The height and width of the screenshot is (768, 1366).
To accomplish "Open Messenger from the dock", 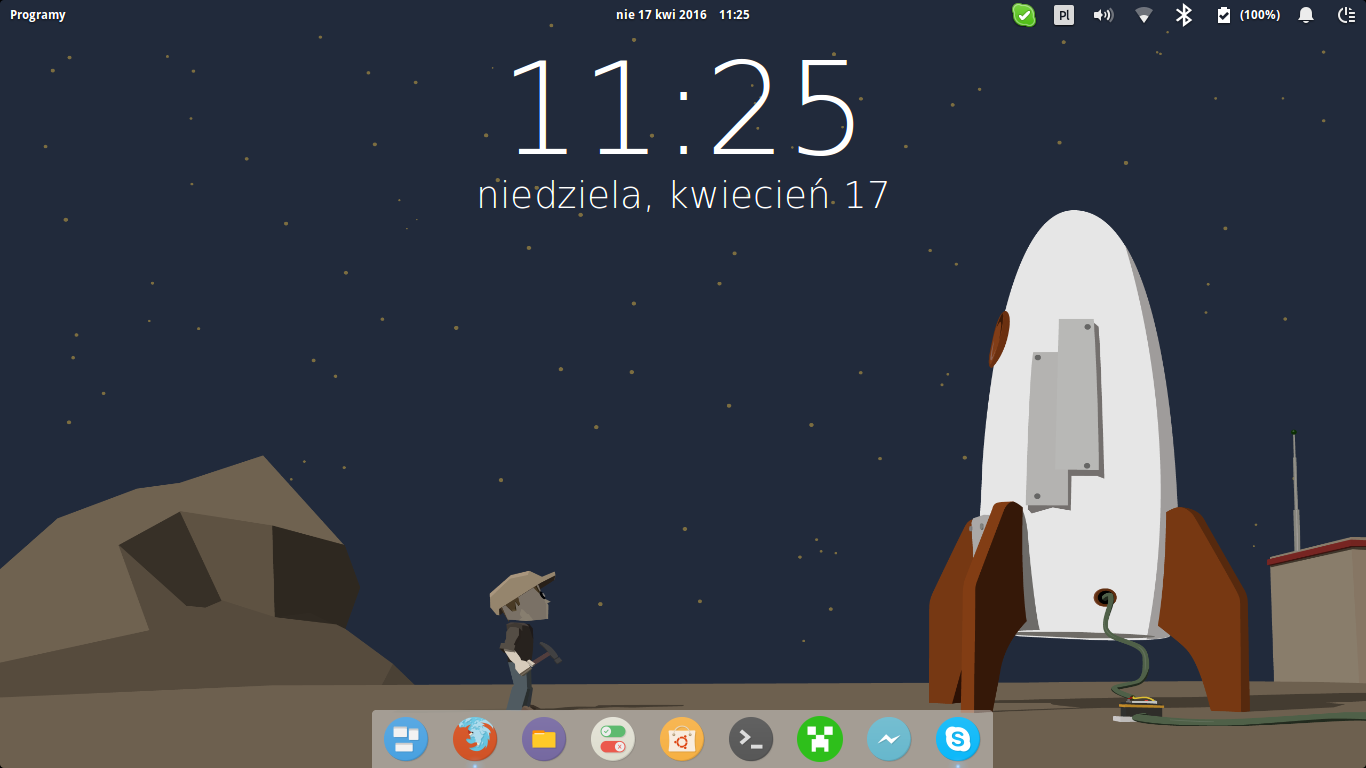I will 889,740.
